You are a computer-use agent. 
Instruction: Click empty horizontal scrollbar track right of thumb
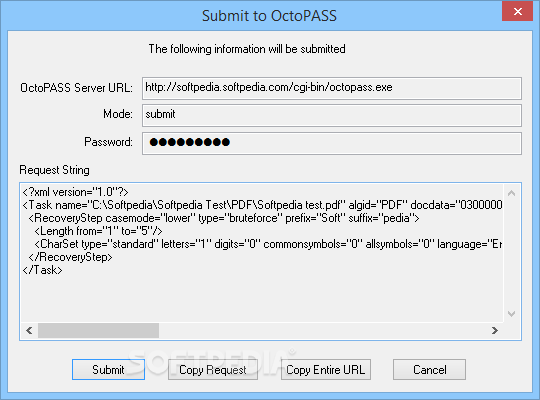(323, 331)
